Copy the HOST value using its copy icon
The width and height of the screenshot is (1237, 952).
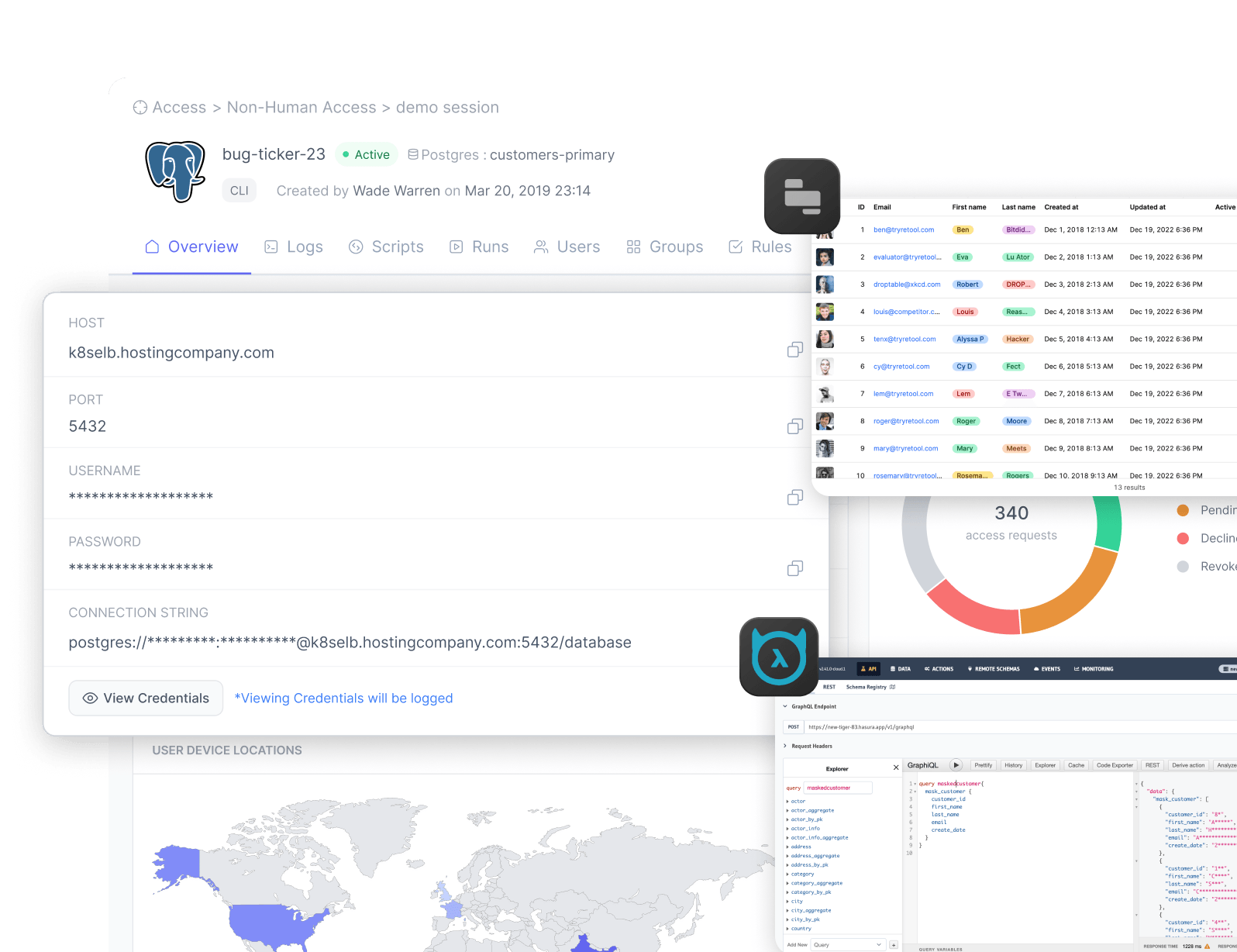point(794,350)
